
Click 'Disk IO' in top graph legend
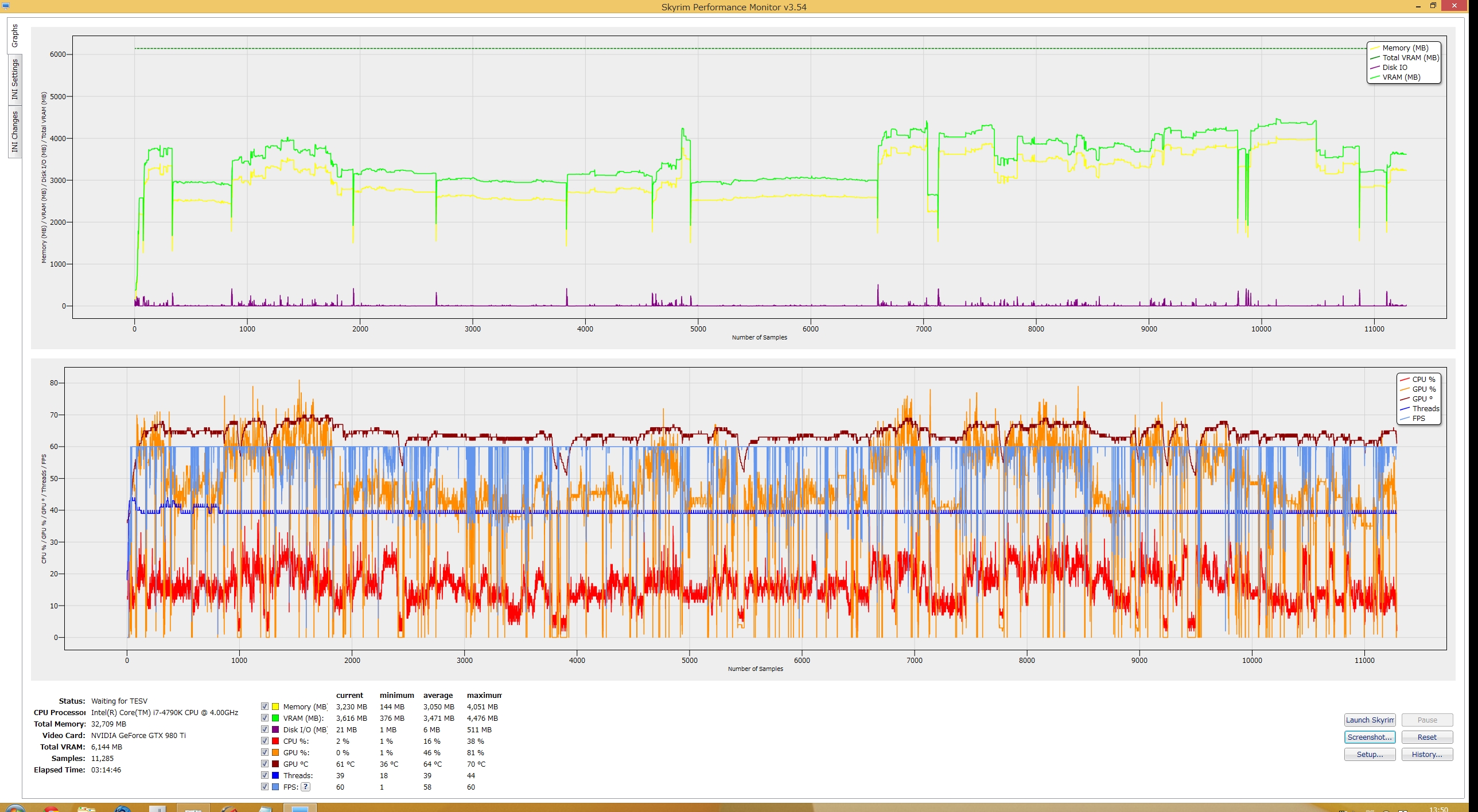coord(1395,68)
